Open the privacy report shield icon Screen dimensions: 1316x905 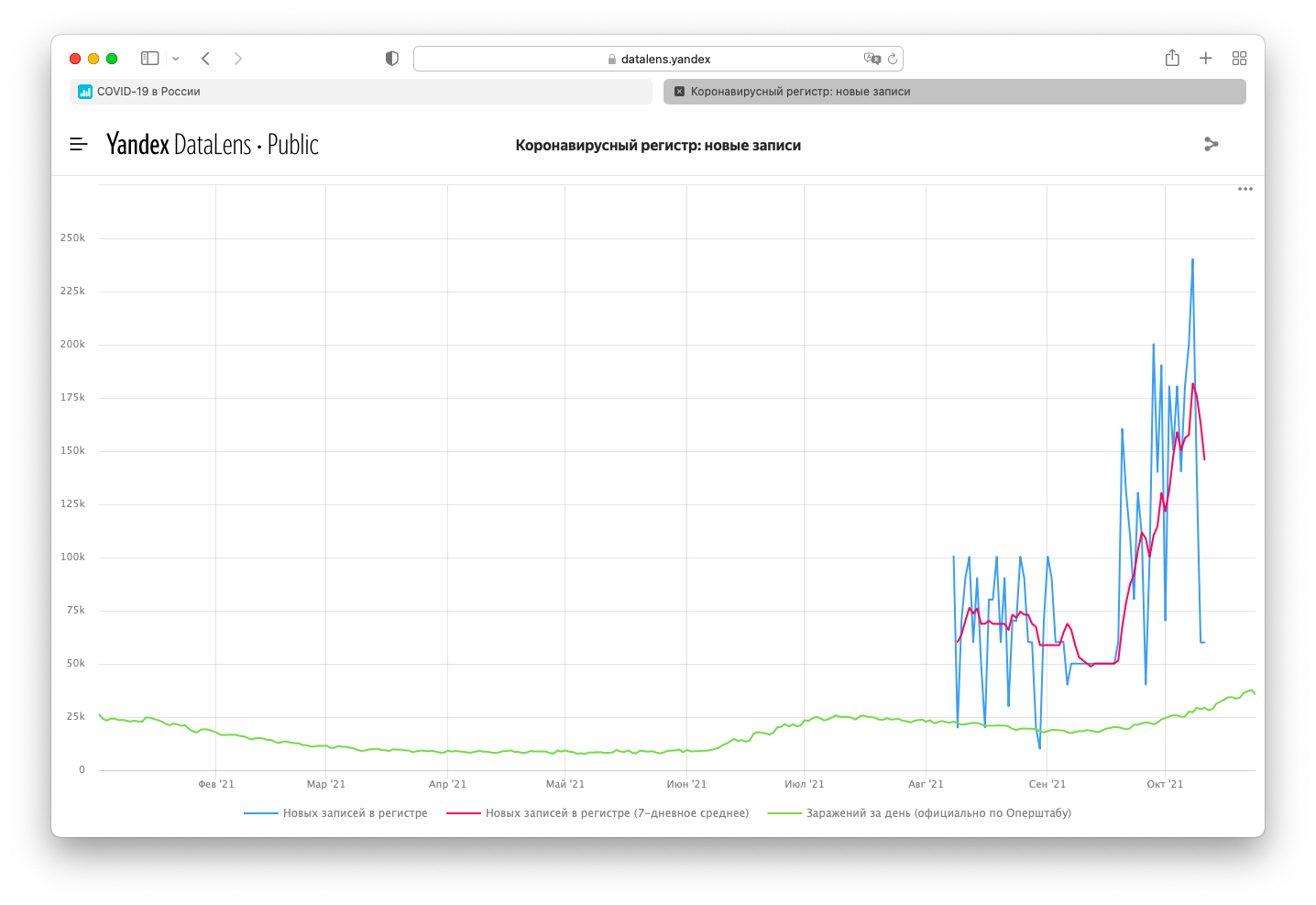392,59
